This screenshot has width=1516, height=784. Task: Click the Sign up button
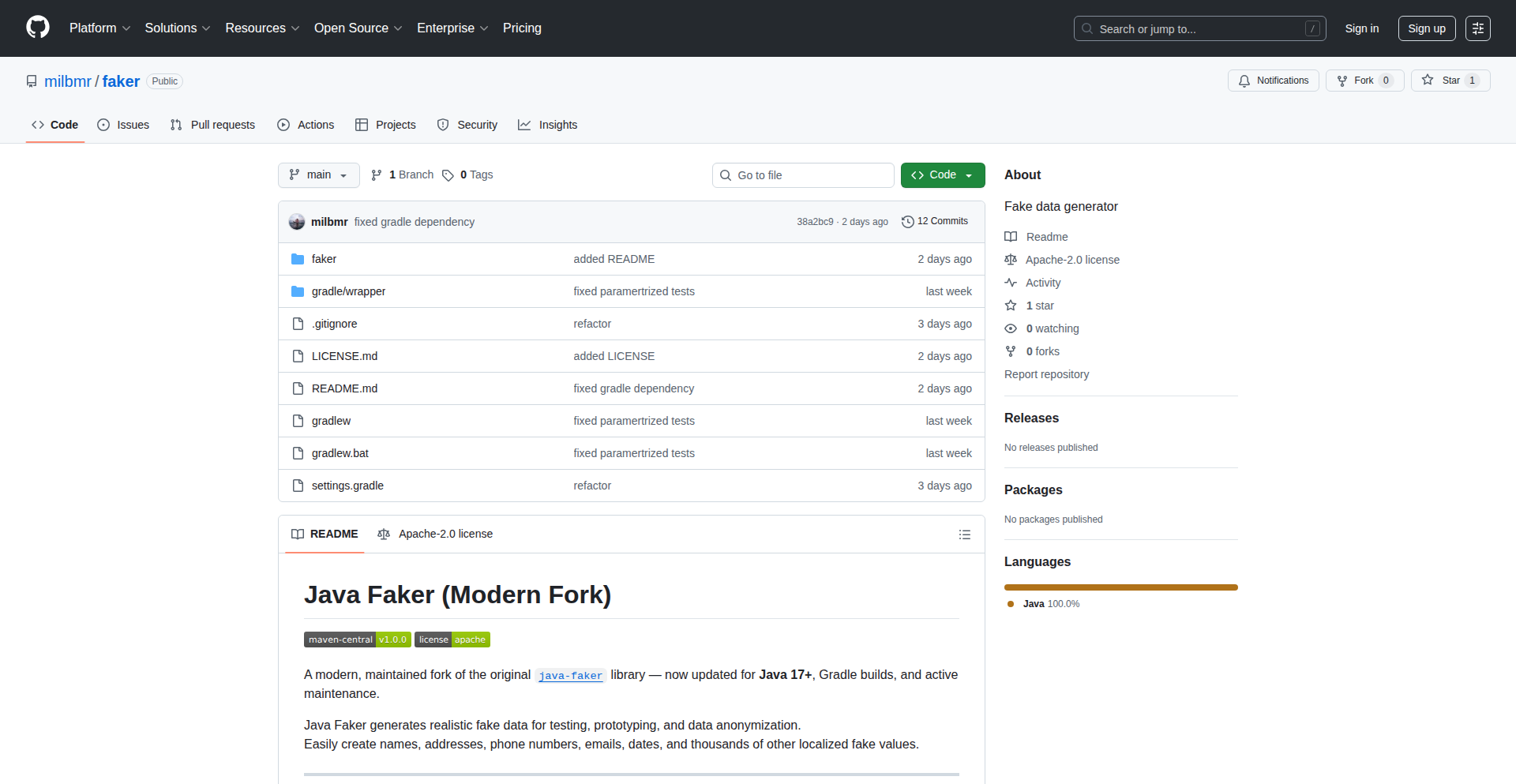tap(1427, 28)
